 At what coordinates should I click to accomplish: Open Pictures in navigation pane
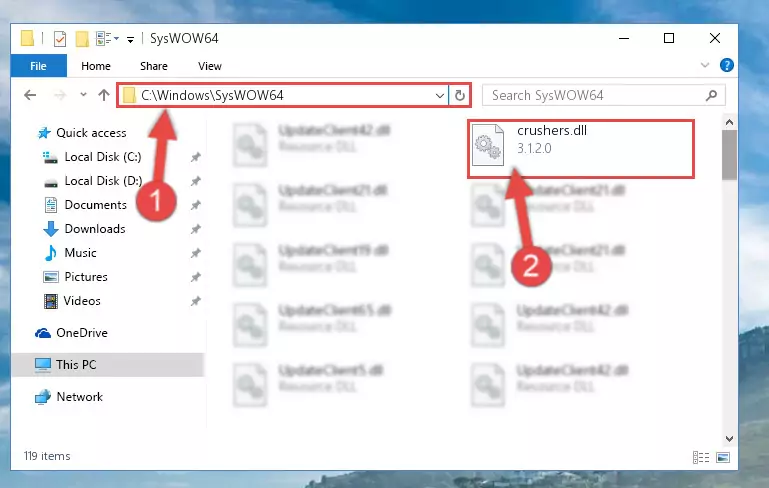(x=86, y=277)
